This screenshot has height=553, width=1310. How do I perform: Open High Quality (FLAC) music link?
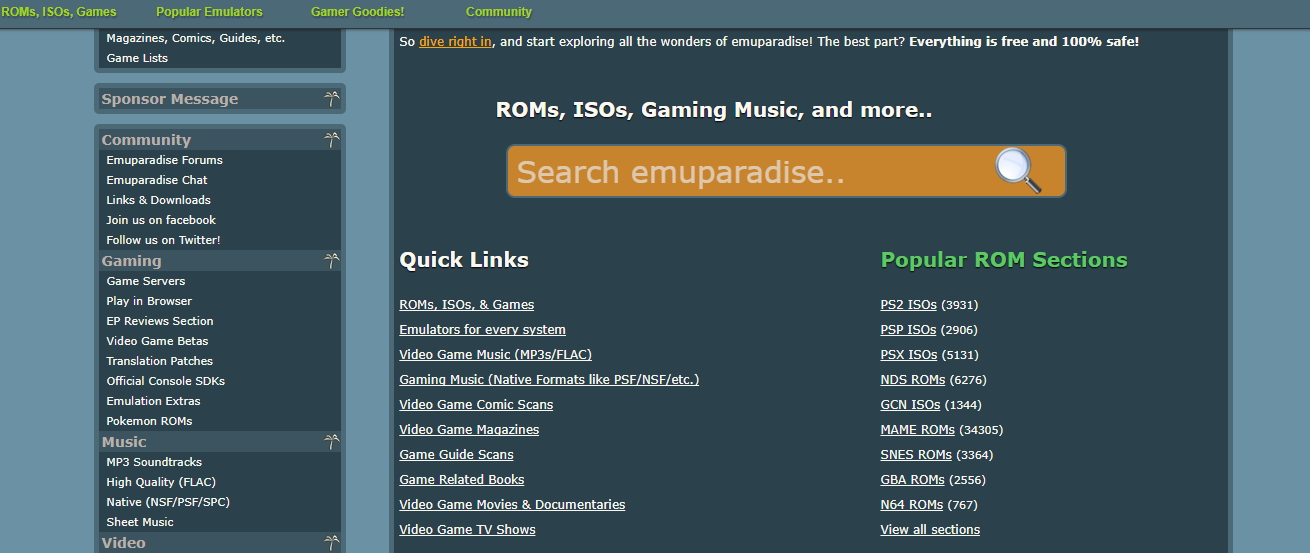point(161,482)
